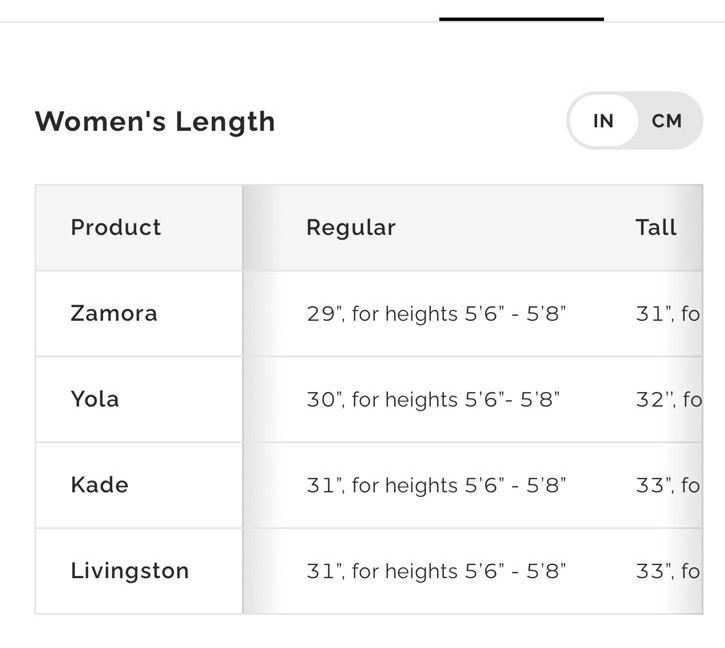Select the Kade product row label

pyautogui.click(x=99, y=484)
